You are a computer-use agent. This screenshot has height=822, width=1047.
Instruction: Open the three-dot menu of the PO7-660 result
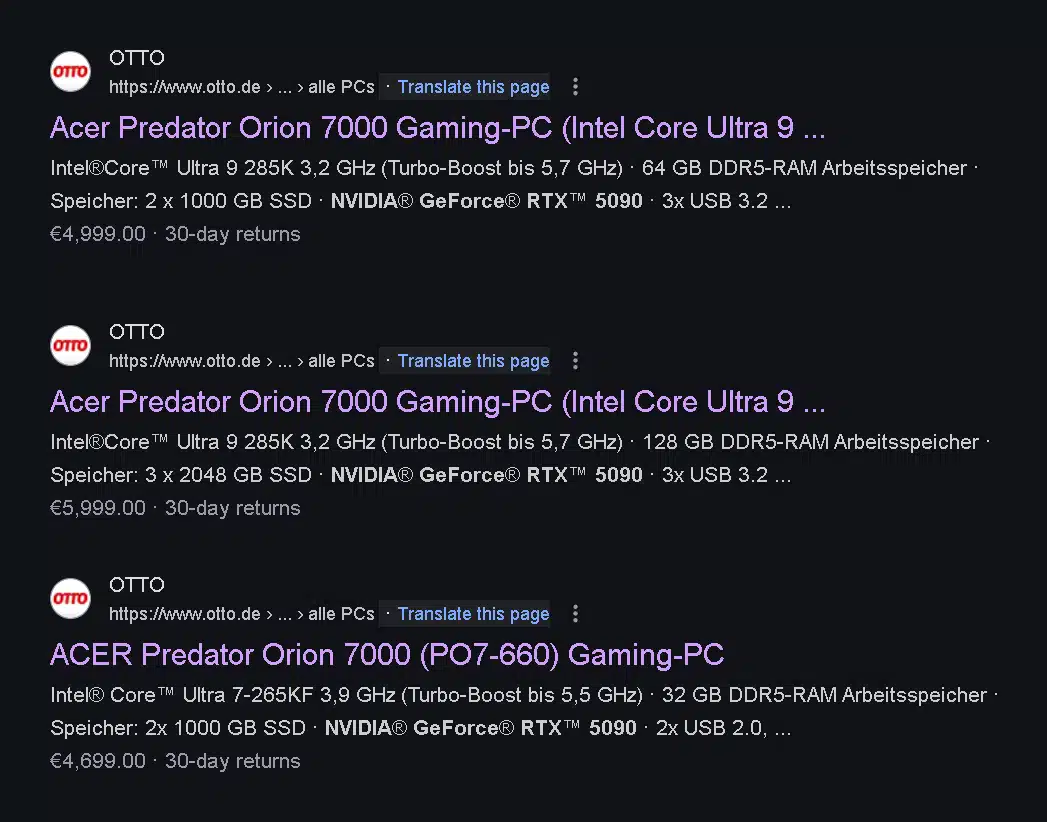tap(575, 614)
